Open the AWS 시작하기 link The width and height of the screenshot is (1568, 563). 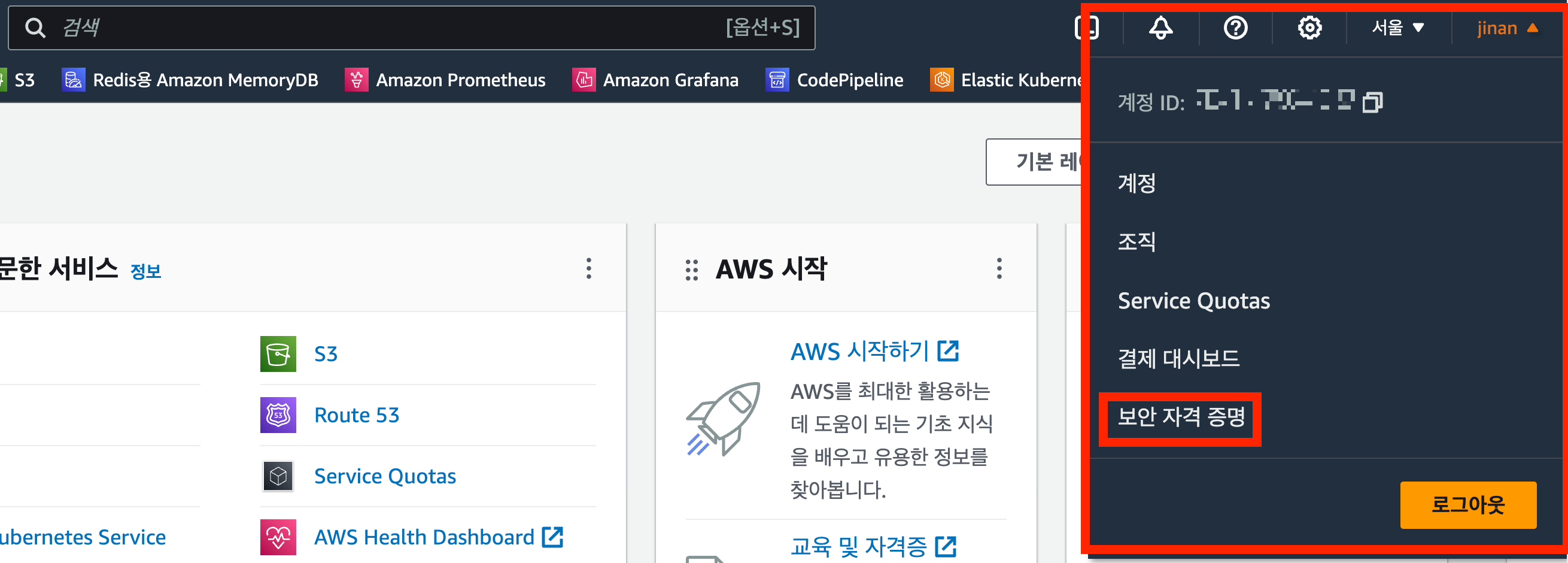click(x=859, y=352)
